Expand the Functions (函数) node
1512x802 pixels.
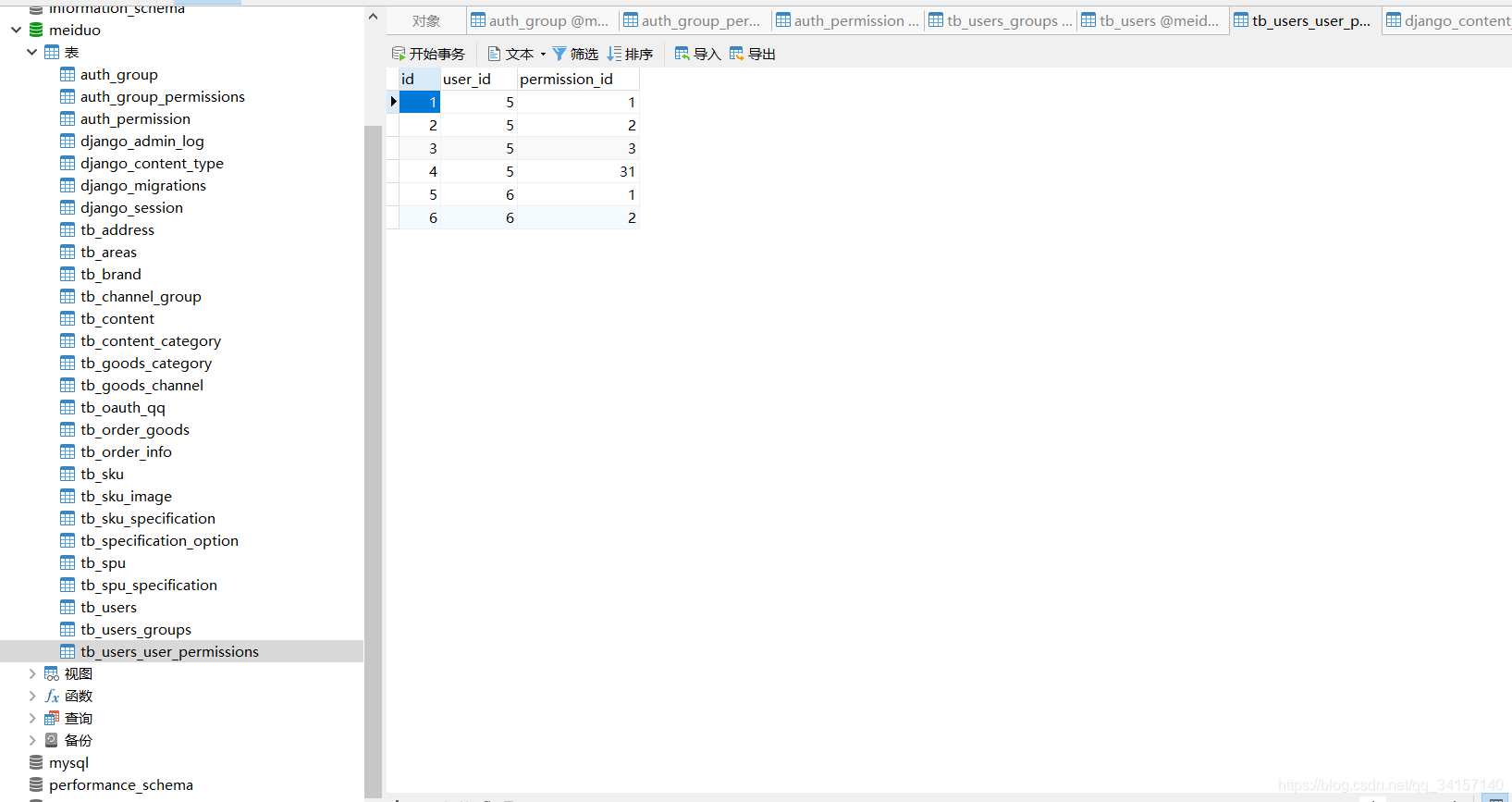click(x=32, y=696)
